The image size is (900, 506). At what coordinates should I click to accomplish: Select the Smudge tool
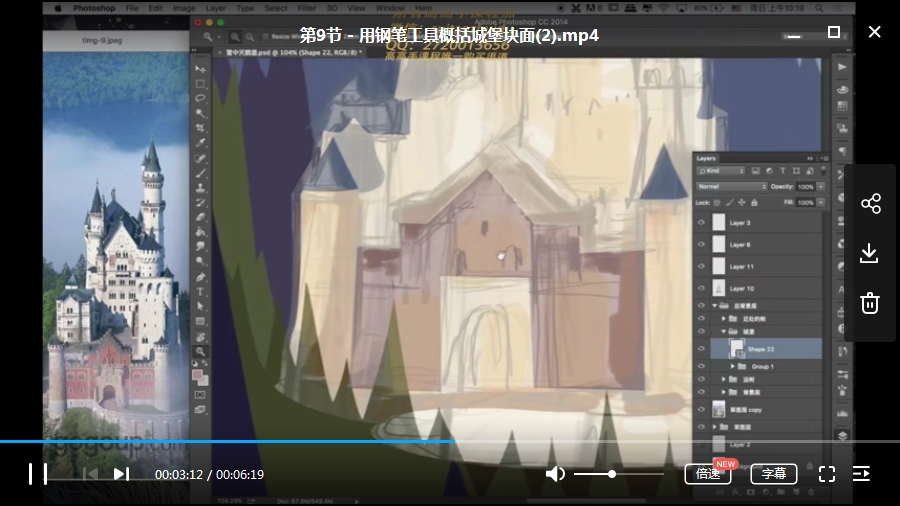(200, 247)
